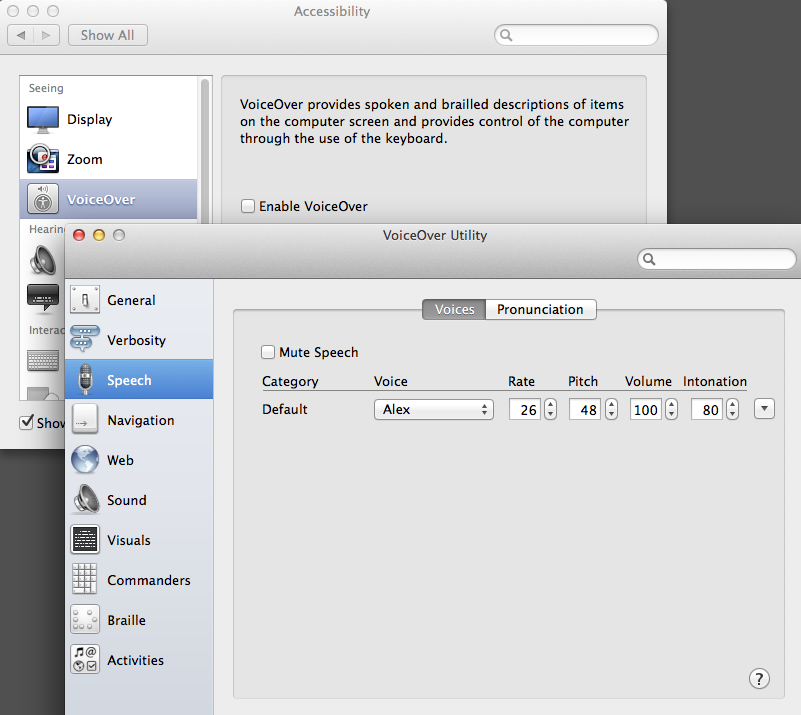Select keyboard icon in Accessibility sidebar
The image size is (801, 715).
43,361
